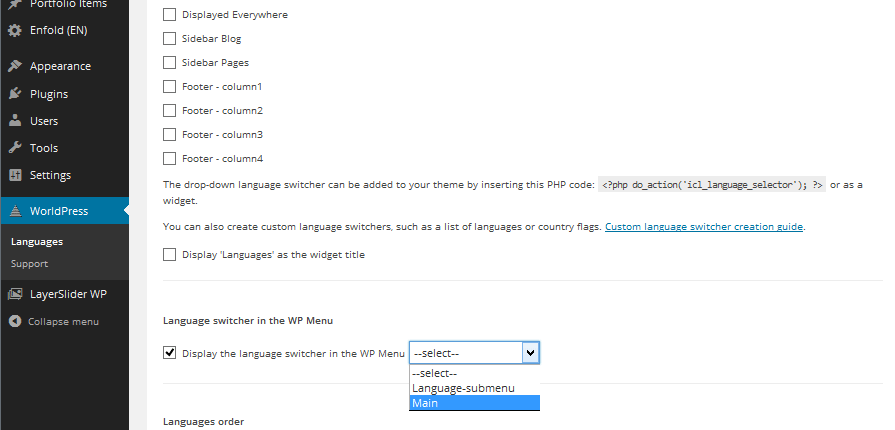Image resolution: width=895 pixels, height=430 pixels.
Task: Click the WP Menu dropdown arrow
Action: [530, 353]
